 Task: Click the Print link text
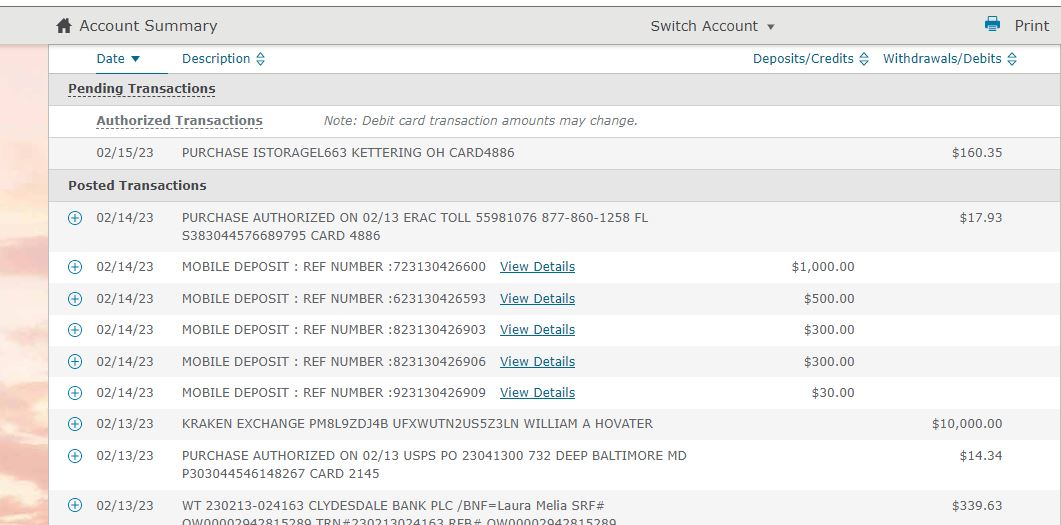coord(1031,26)
